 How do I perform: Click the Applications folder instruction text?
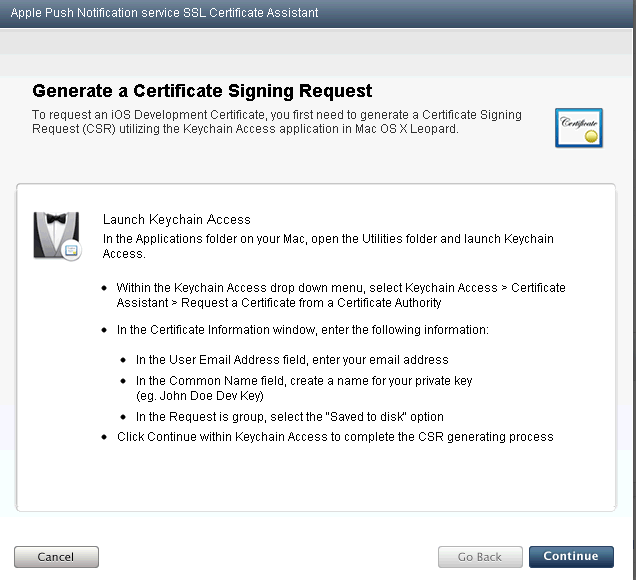[x=328, y=246]
